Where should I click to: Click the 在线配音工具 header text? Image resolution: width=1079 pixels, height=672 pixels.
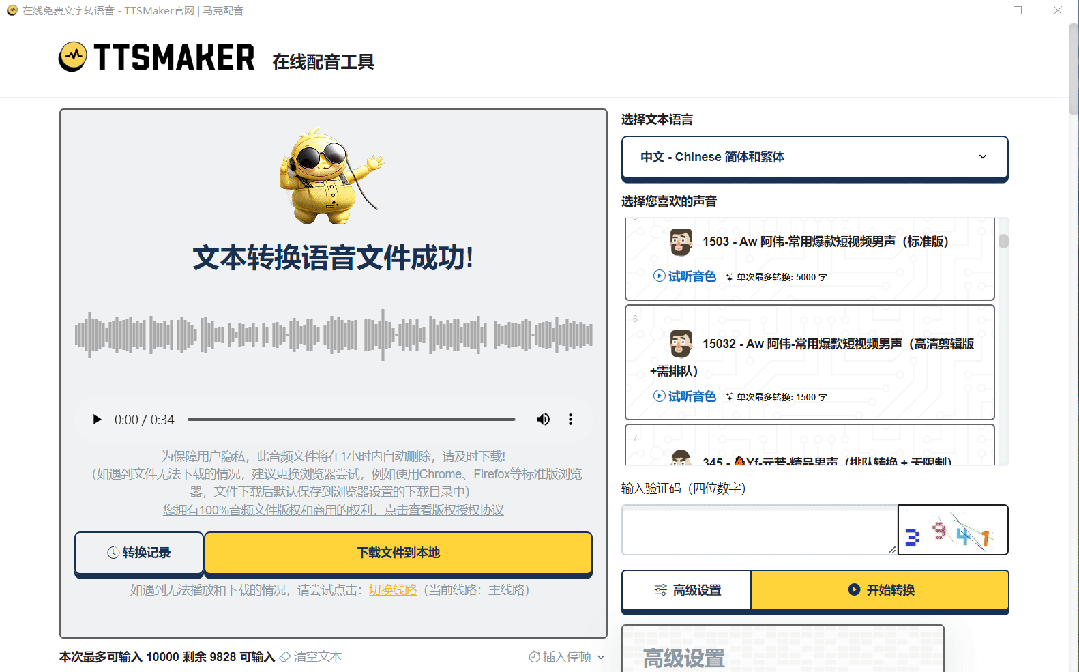tap(323, 62)
